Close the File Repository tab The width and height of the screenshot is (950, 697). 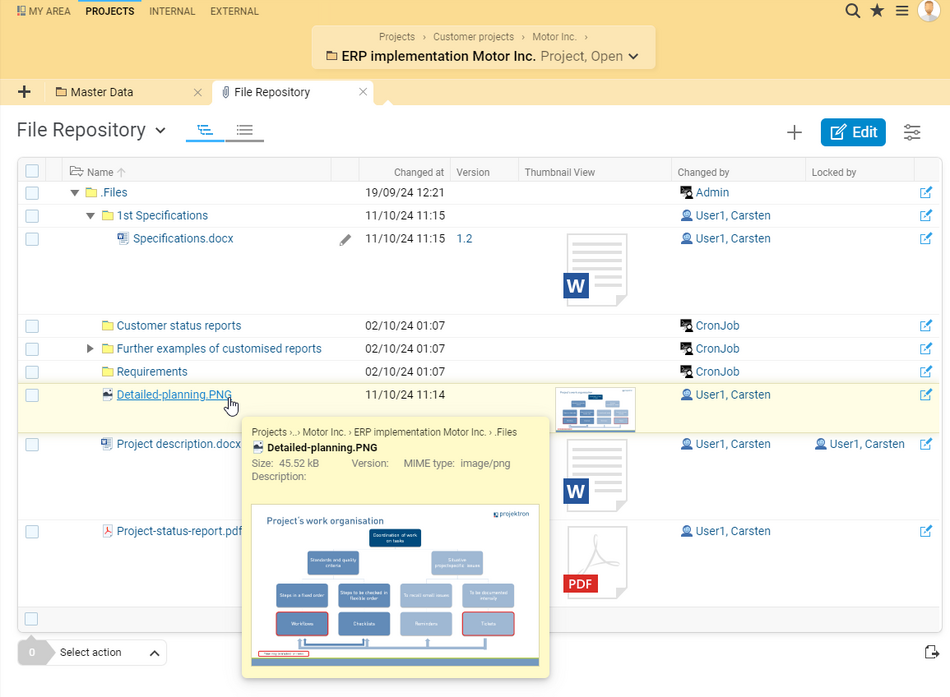(x=363, y=92)
